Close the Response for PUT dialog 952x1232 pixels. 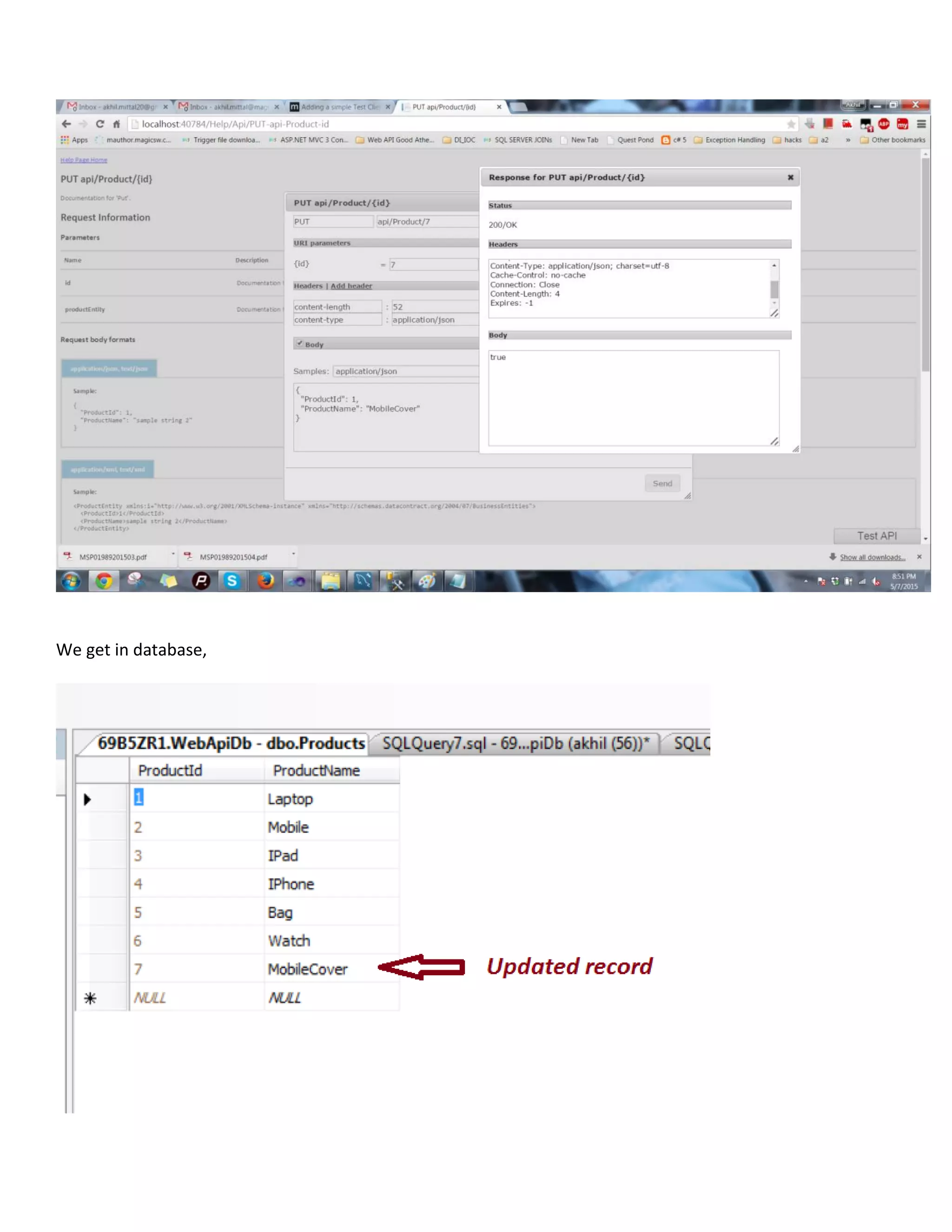791,177
